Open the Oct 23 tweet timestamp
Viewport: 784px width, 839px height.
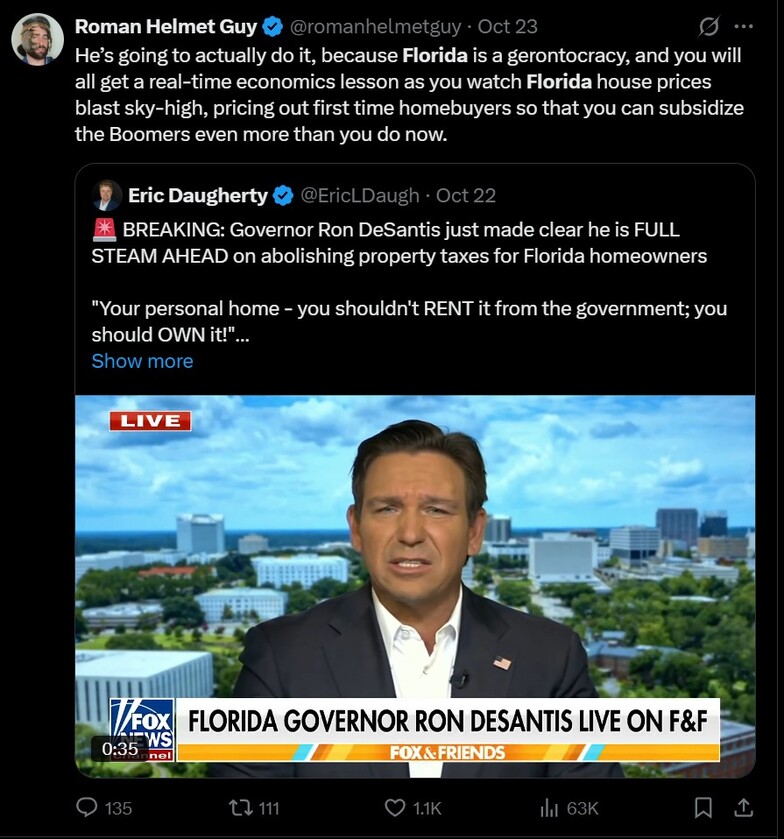[x=507, y=26]
